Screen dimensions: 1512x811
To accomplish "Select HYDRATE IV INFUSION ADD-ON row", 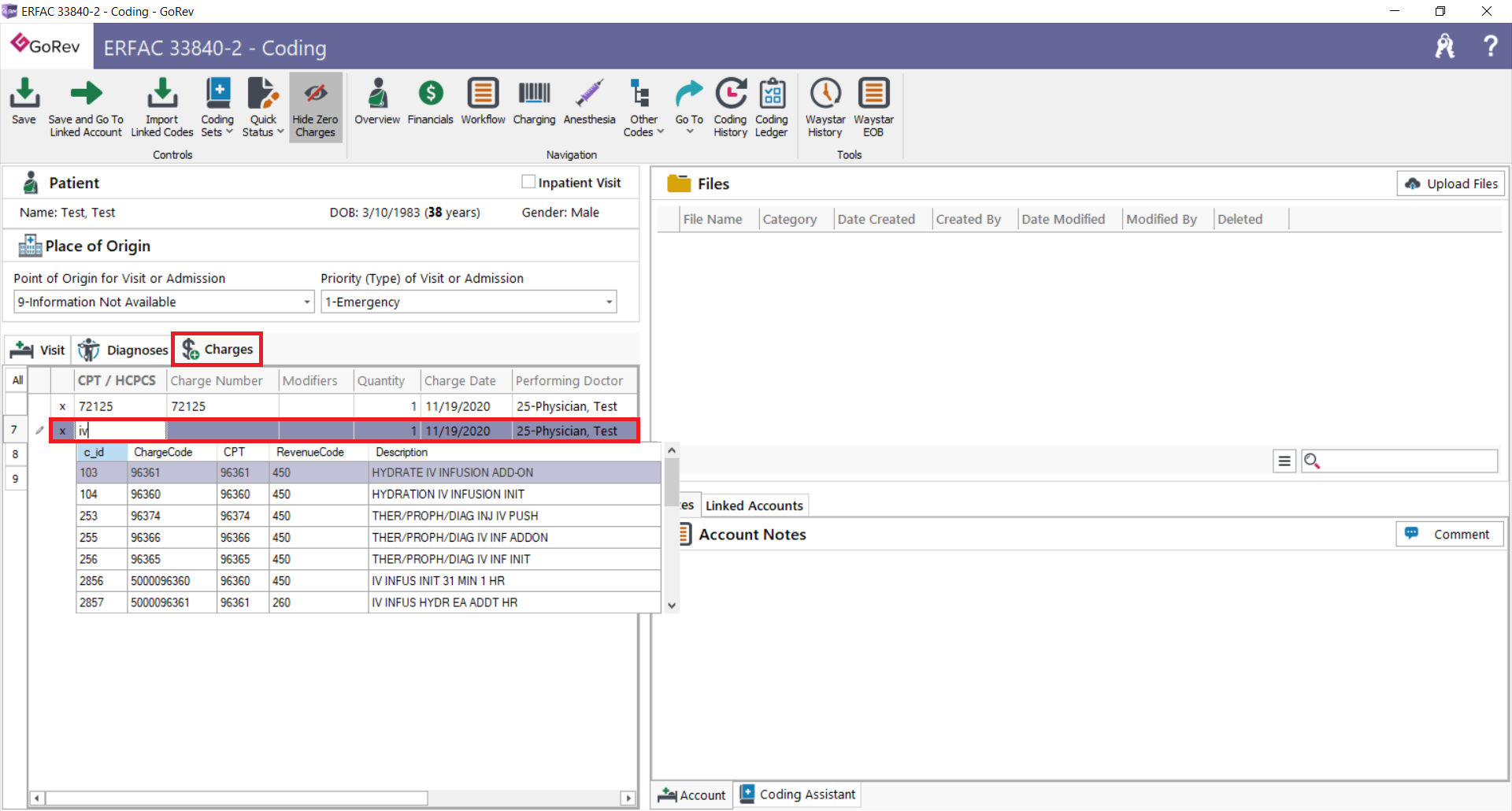I will pos(369,472).
